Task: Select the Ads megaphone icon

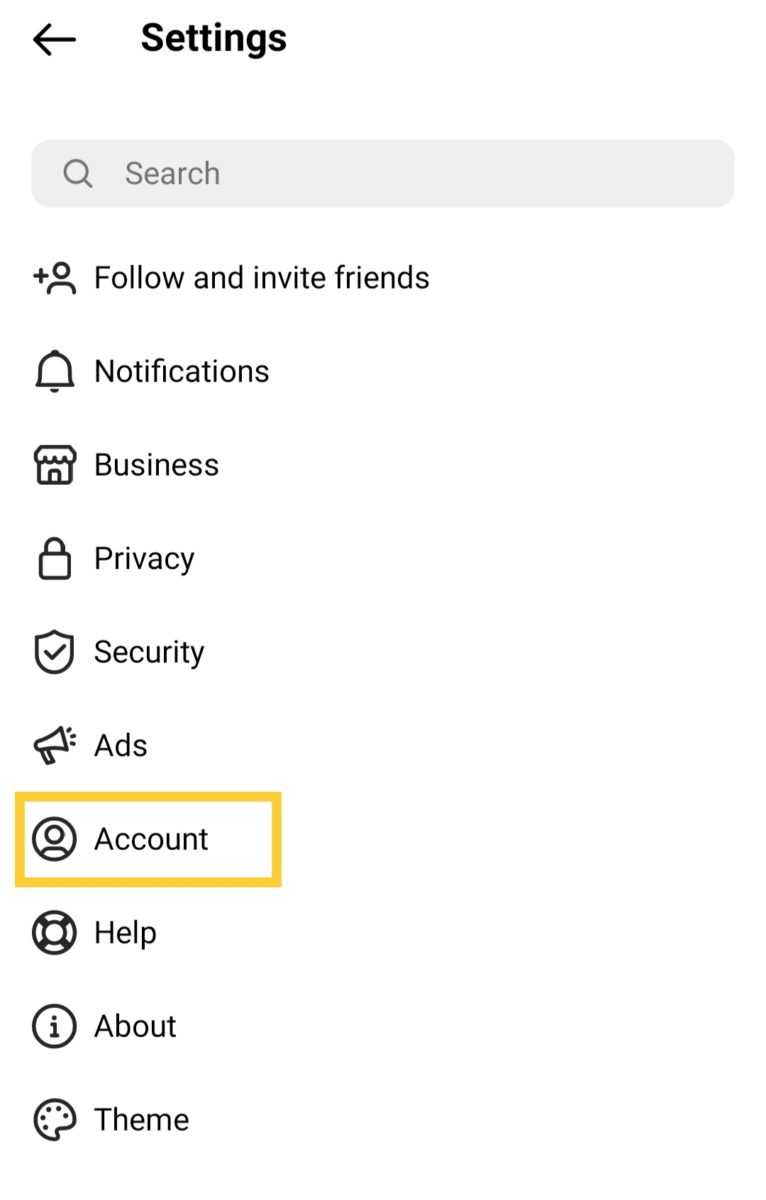Action: (54, 744)
